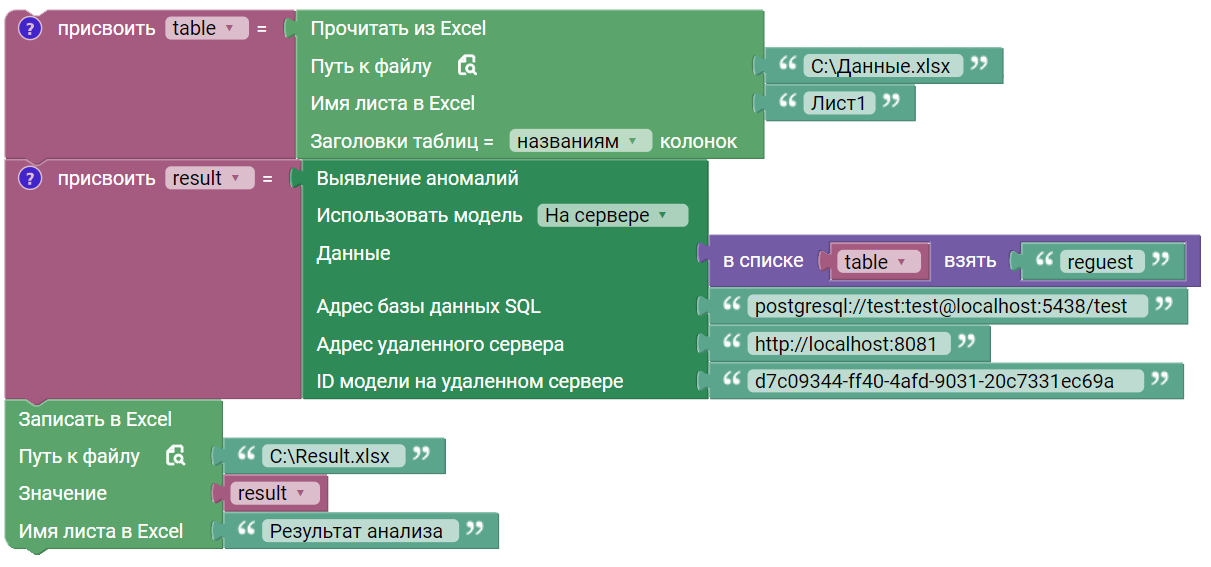Click help icon on 'присвоить table' block
This screenshot has height=567, width=1211.
pos(31,29)
